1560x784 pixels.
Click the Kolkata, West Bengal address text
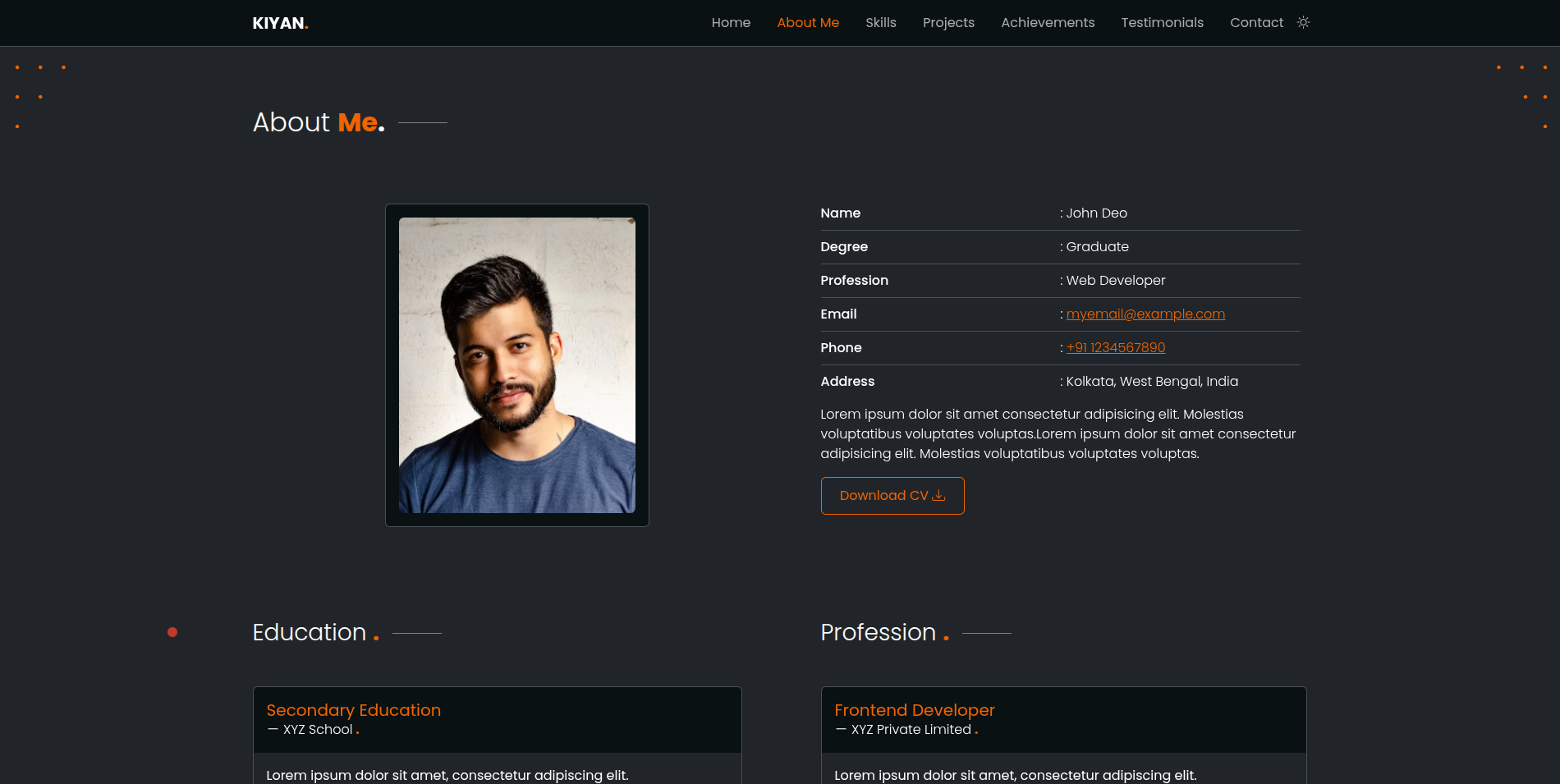(x=1152, y=382)
